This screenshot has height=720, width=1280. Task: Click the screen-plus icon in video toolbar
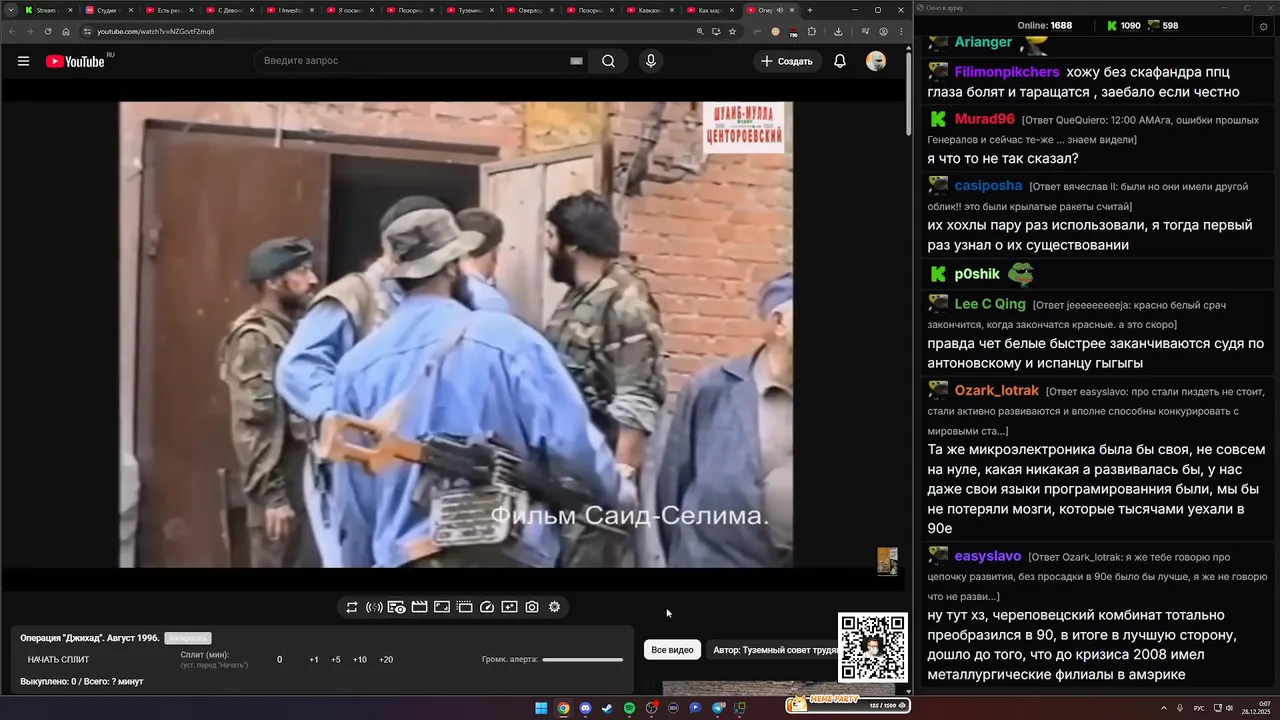[509, 607]
